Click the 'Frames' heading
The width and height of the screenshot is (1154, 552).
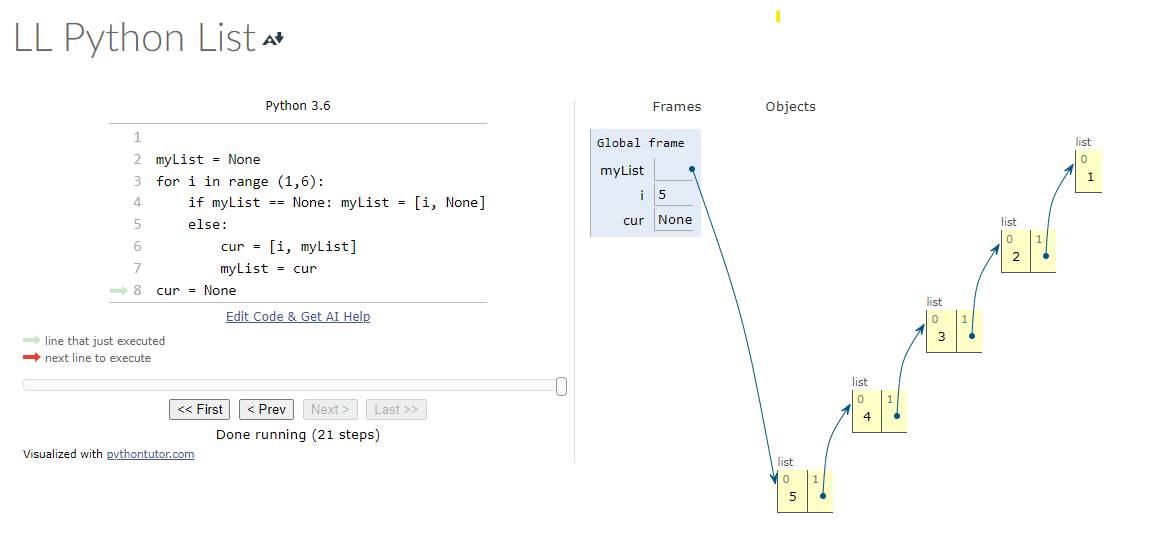pos(677,107)
